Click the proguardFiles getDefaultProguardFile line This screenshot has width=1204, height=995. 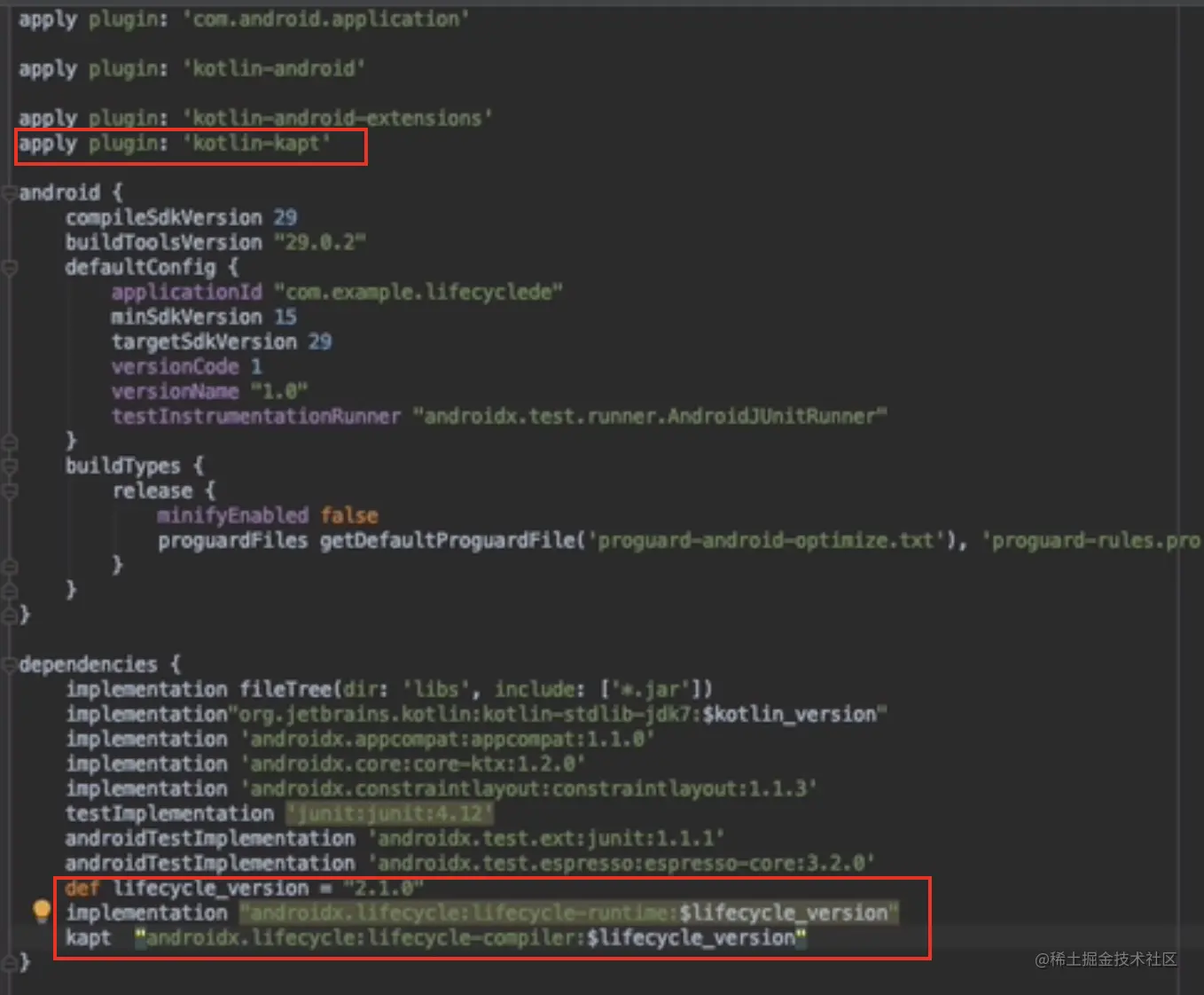pos(679,540)
